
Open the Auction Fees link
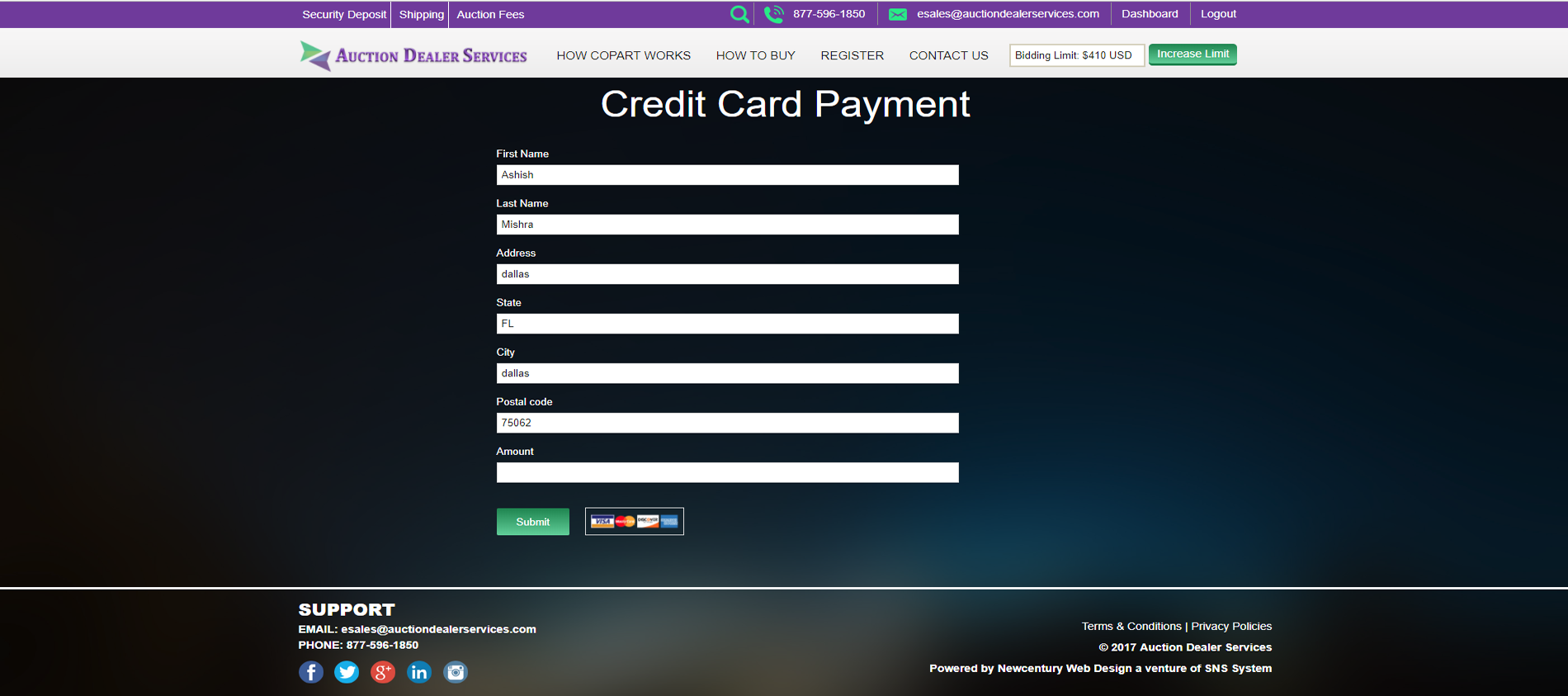point(490,14)
